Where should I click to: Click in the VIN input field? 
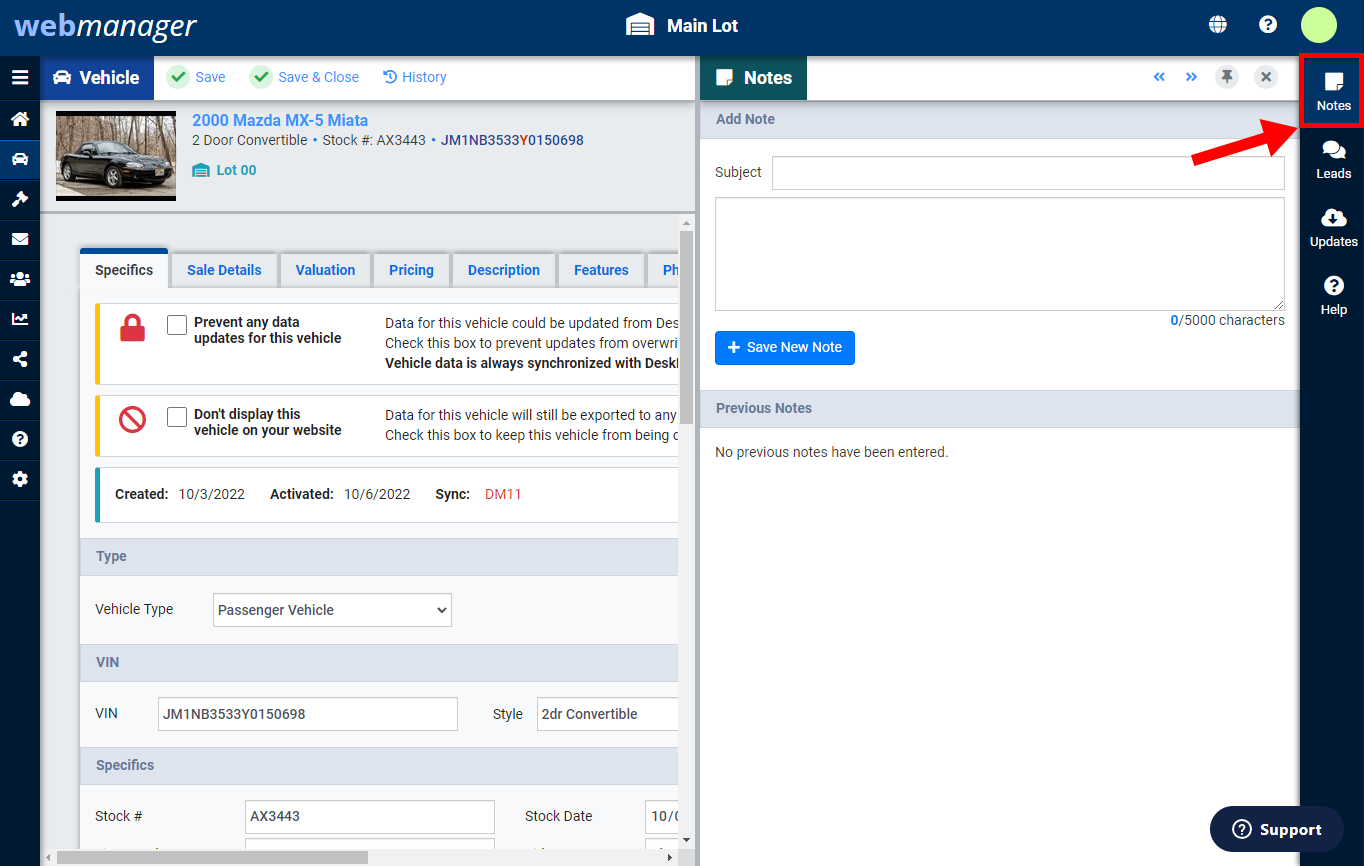click(x=308, y=714)
